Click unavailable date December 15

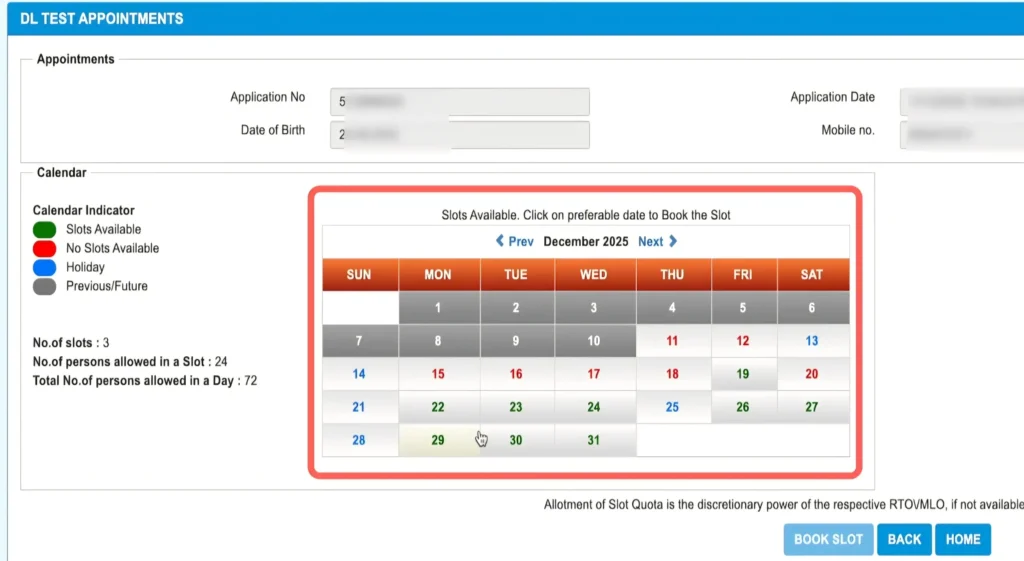click(438, 374)
